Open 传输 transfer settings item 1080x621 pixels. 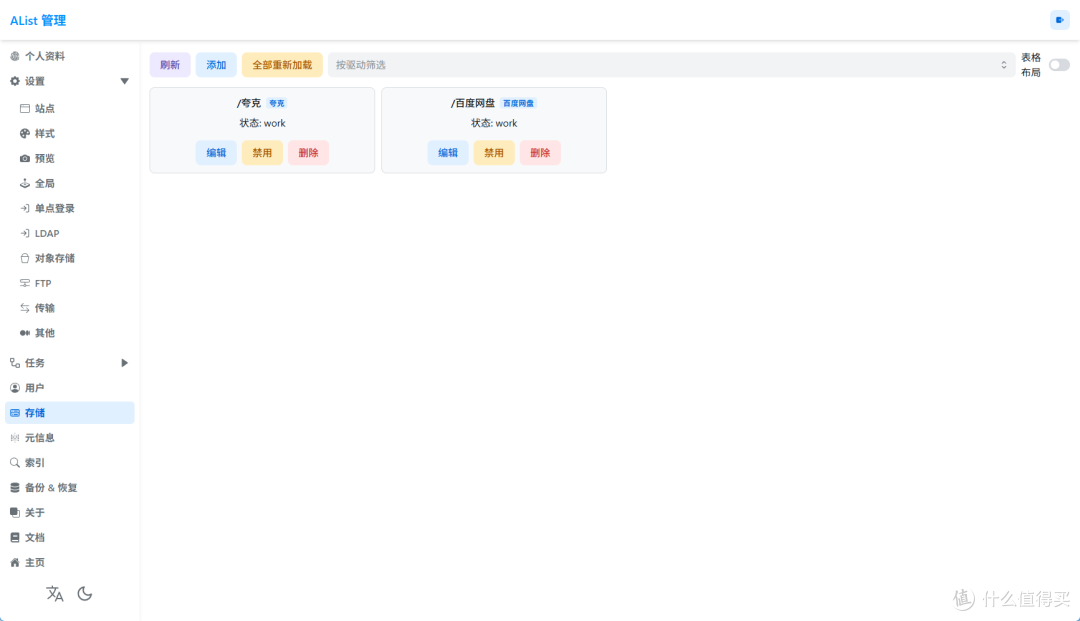tap(74, 308)
